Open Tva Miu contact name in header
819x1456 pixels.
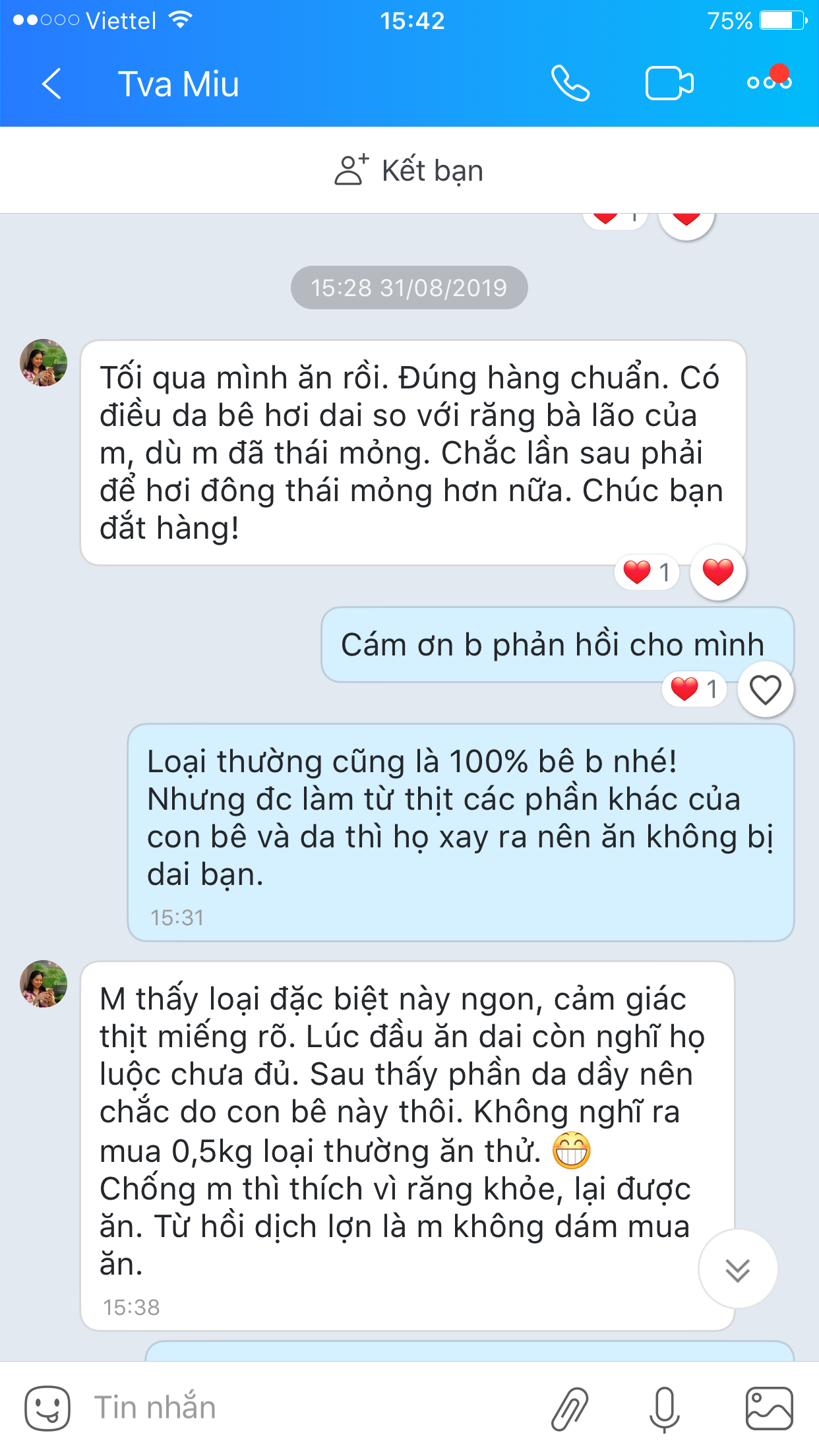pyautogui.click(x=178, y=84)
